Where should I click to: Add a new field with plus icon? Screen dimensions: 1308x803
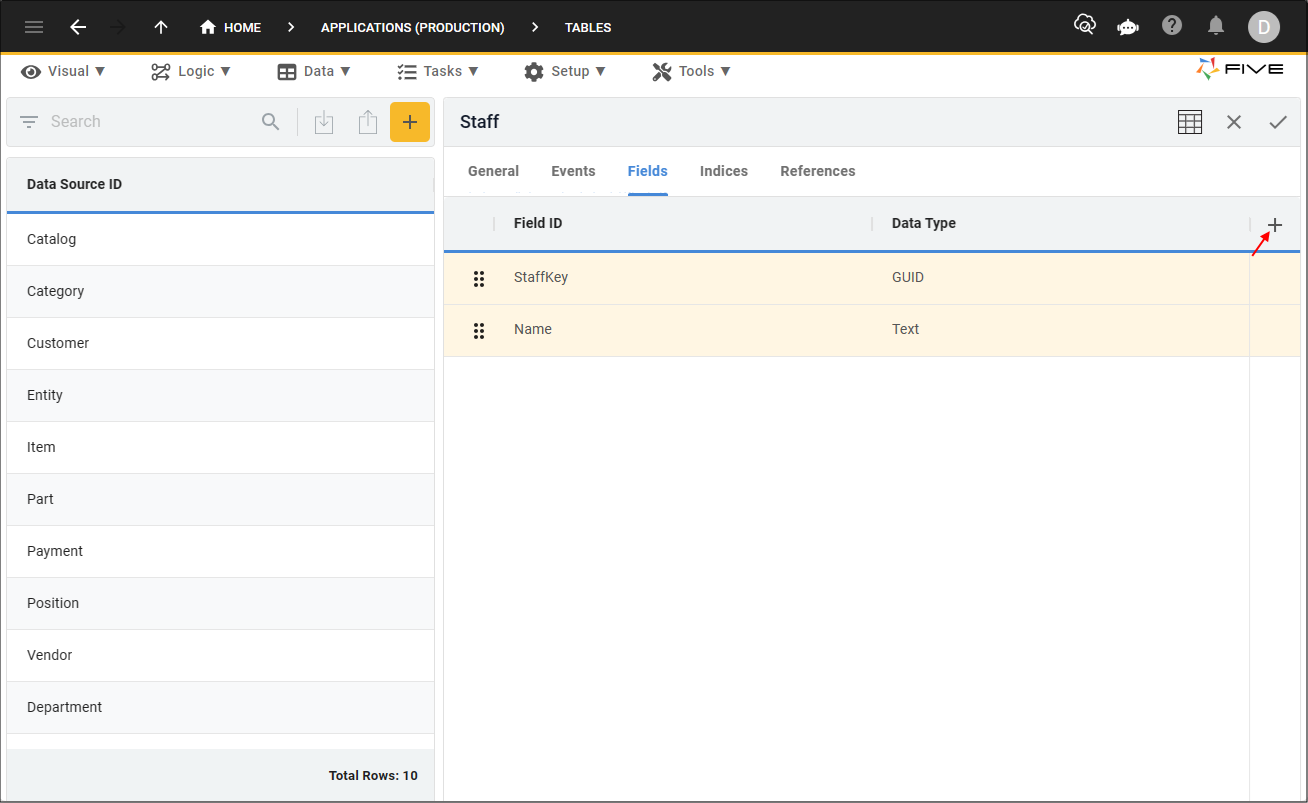pyautogui.click(x=1275, y=225)
